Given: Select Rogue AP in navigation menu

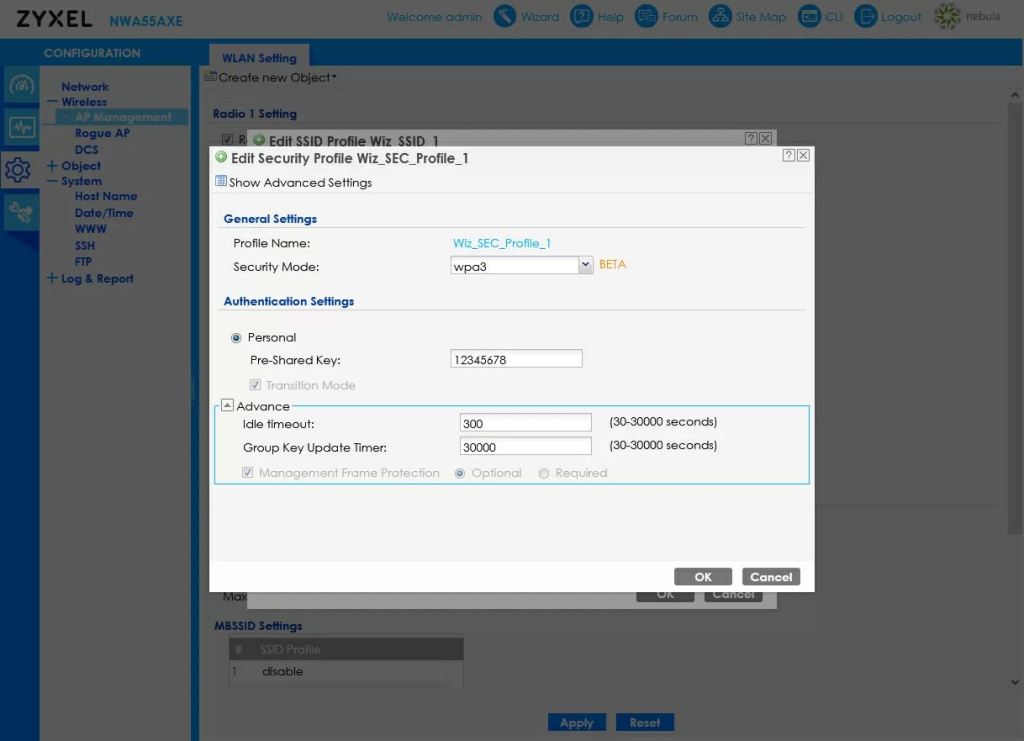Looking at the screenshot, I should (102, 133).
